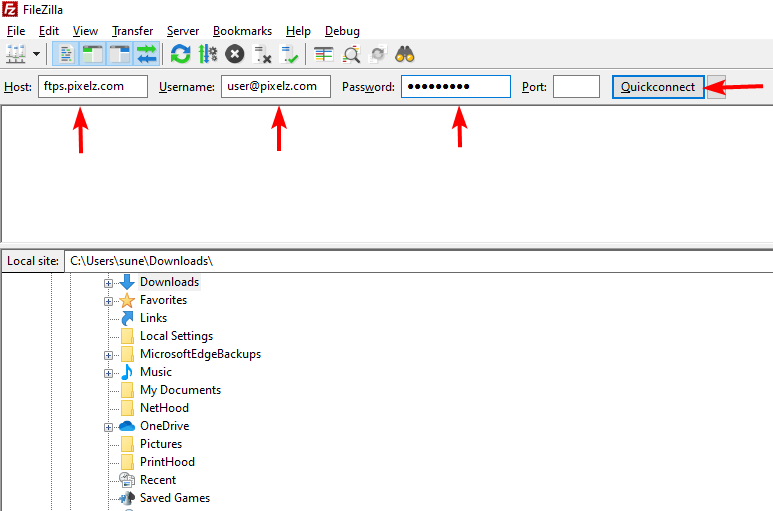Click the Quickconnect button
Screen dimensions: 773x511
click(658, 87)
